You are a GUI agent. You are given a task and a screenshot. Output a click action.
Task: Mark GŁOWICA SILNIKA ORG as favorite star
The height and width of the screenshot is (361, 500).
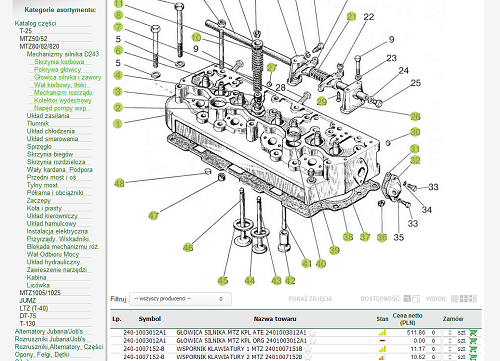pyautogui.click(x=312, y=341)
